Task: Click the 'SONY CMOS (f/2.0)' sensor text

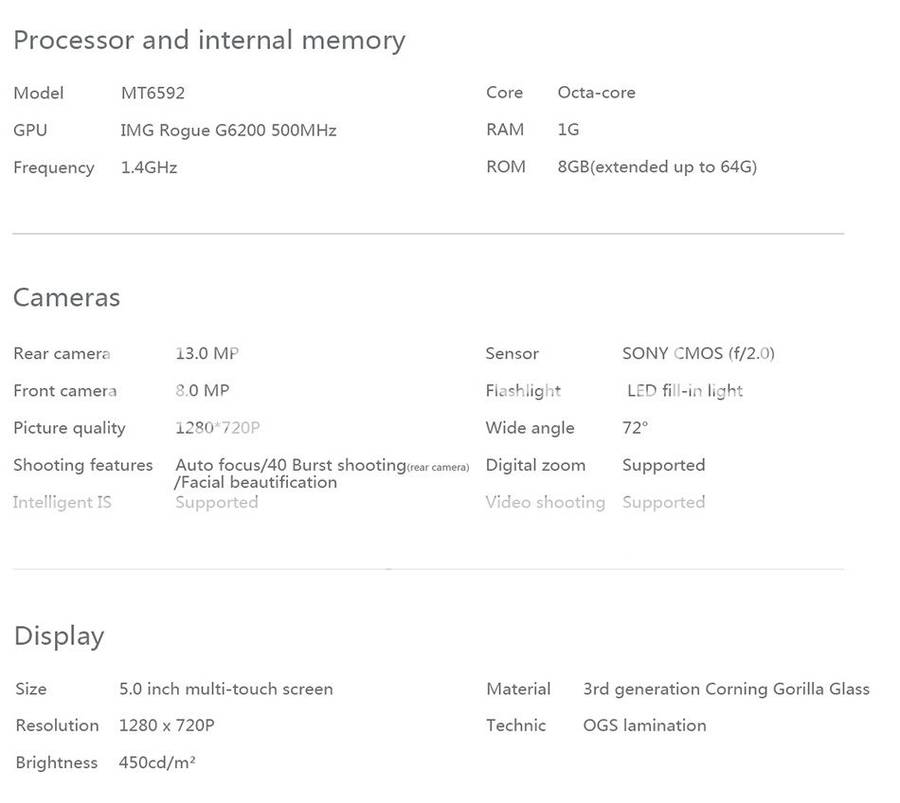Action: [x=698, y=353]
